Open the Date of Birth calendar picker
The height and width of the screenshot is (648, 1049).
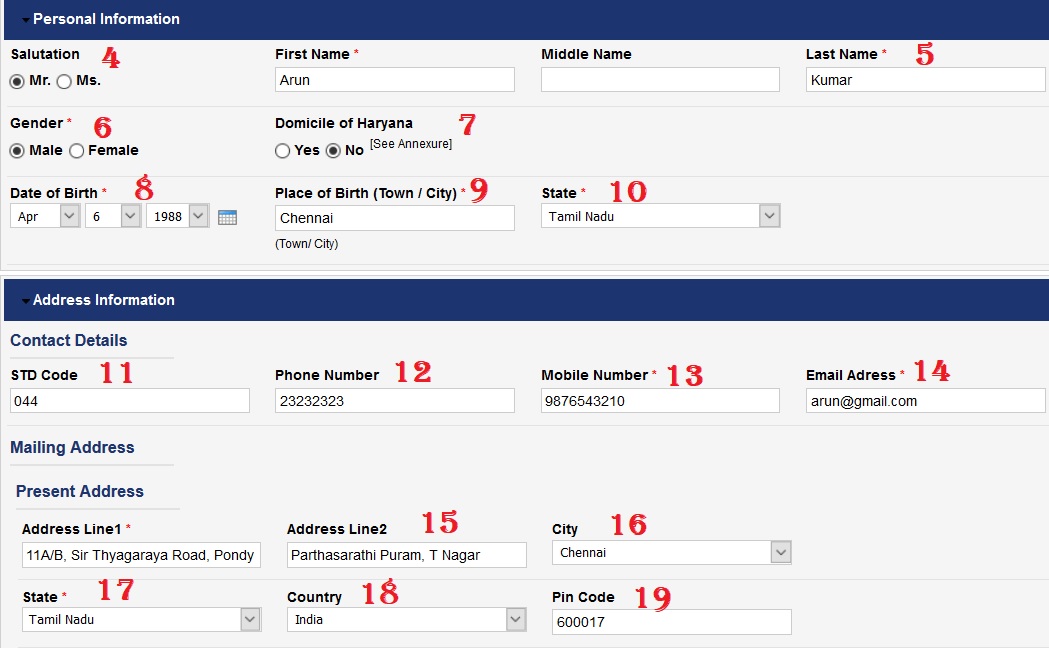[x=227, y=217]
